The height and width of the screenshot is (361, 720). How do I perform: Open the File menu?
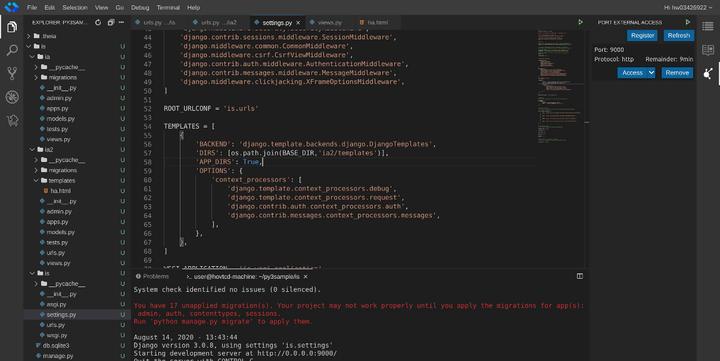click(x=32, y=7)
